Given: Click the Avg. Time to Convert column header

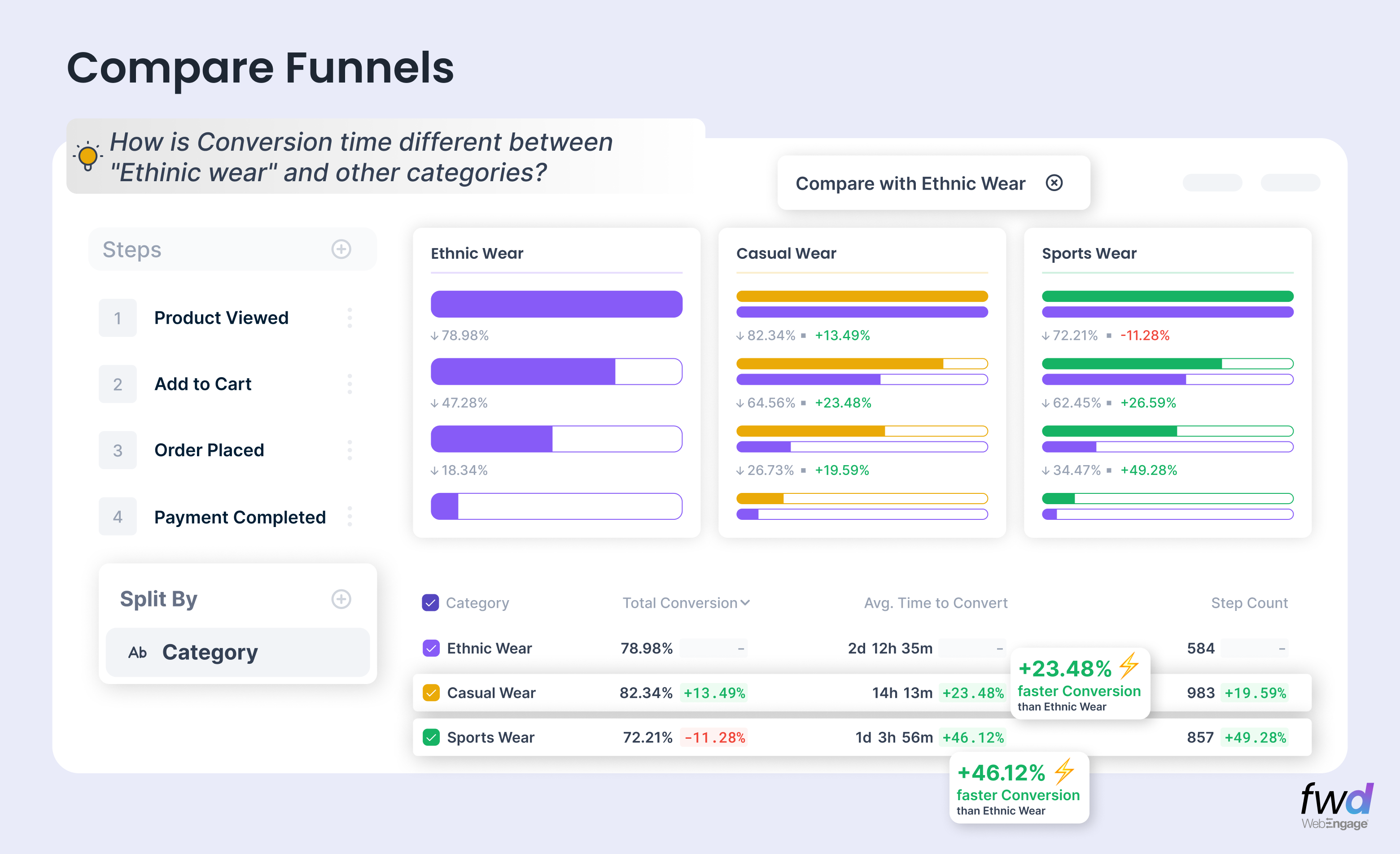Looking at the screenshot, I should tap(935, 602).
